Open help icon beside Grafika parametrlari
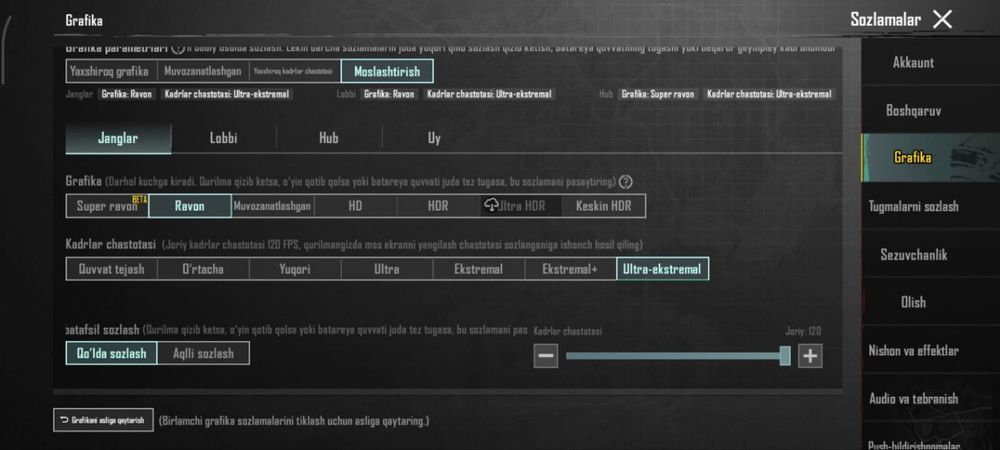 tap(178, 48)
